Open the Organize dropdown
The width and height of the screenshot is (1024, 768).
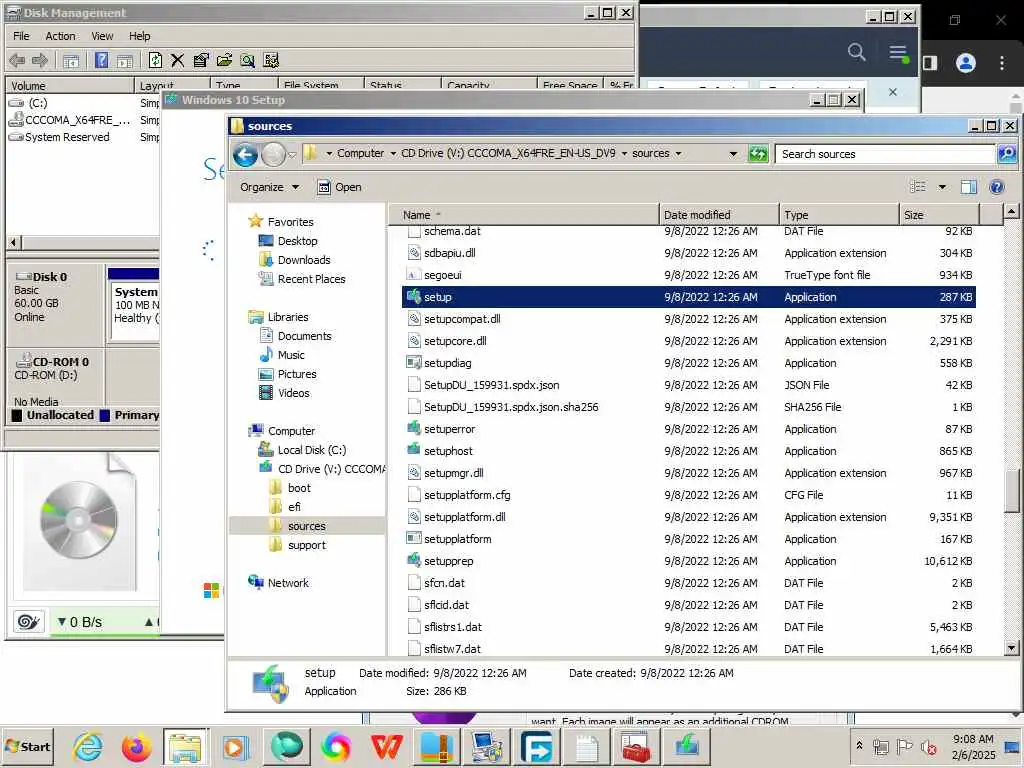click(269, 187)
